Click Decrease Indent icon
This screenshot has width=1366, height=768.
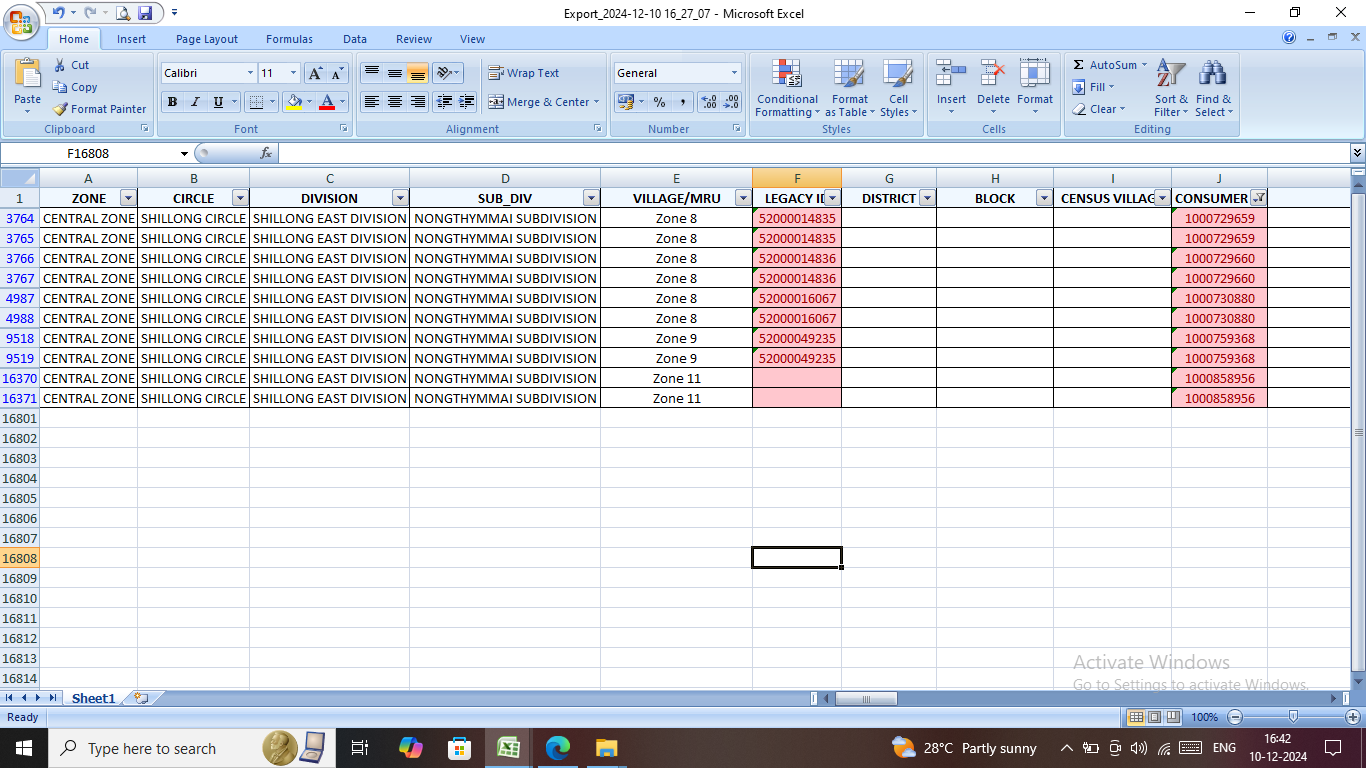click(443, 102)
